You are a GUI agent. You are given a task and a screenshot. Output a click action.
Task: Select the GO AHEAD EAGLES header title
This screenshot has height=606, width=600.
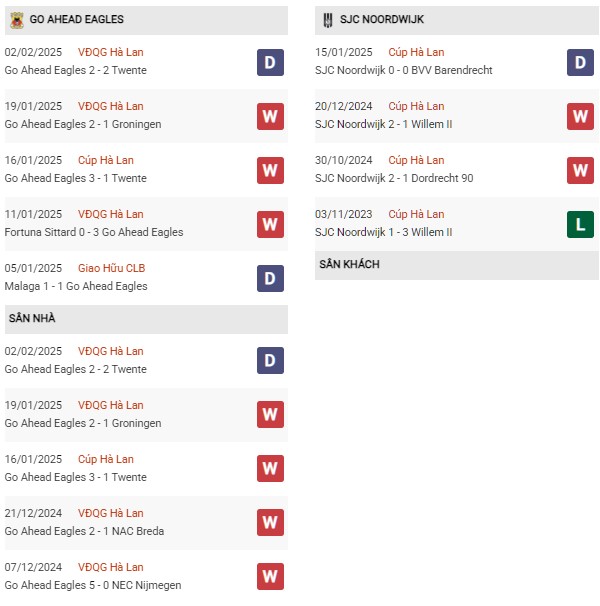[x=77, y=19]
